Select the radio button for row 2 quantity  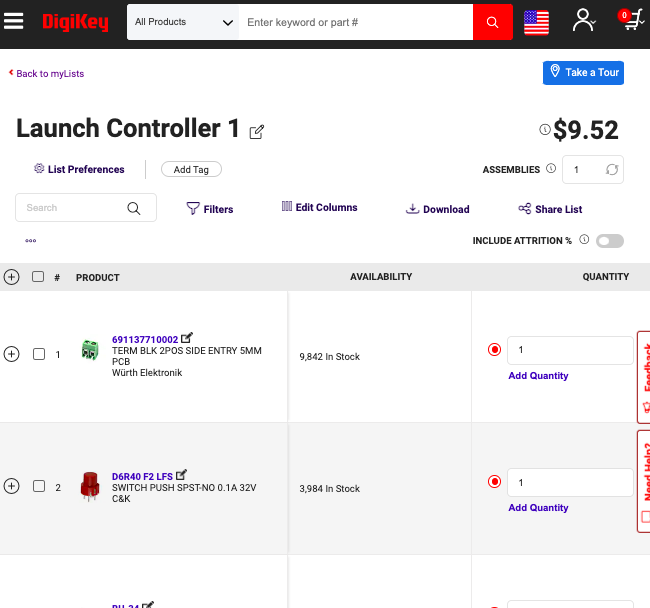click(494, 482)
